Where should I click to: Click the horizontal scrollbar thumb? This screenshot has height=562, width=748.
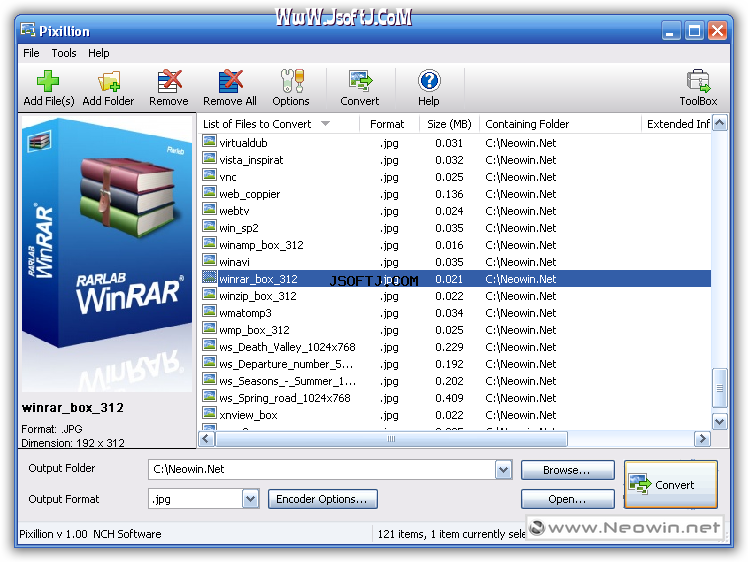pos(391,438)
